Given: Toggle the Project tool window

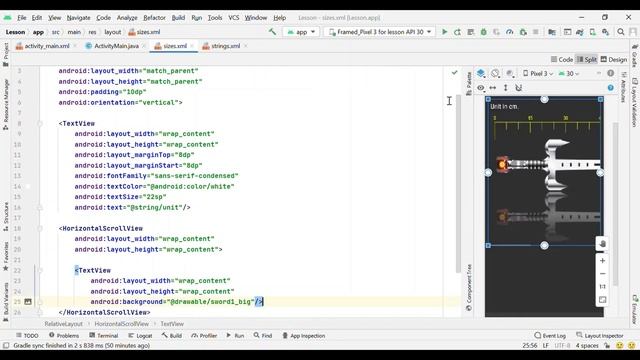Looking at the screenshot, I should click(6, 54).
